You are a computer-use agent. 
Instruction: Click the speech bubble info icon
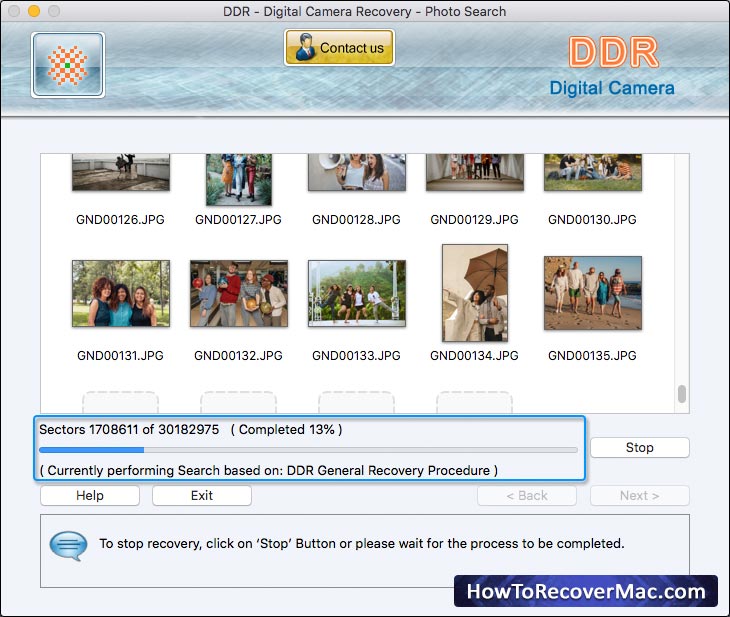pyautogui.click(x=68, y=545)
